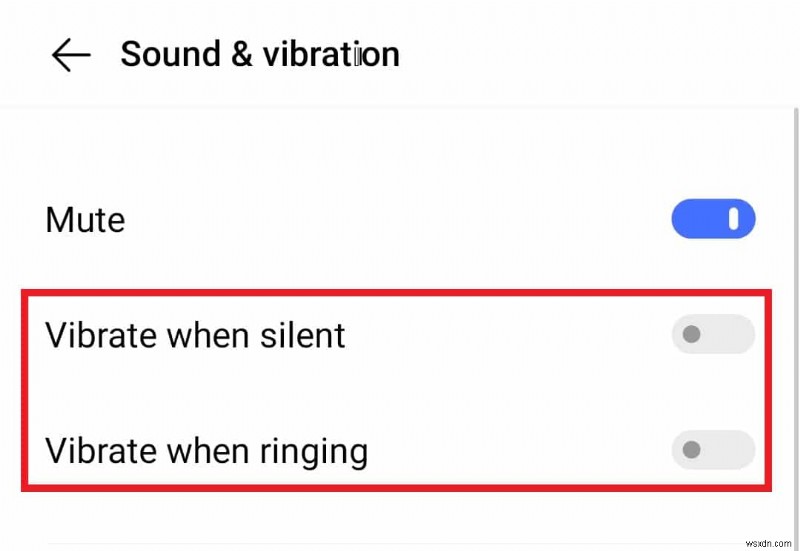Tap the Vibrate when silent label
800x551 pixels.
(x=196, y=335)
